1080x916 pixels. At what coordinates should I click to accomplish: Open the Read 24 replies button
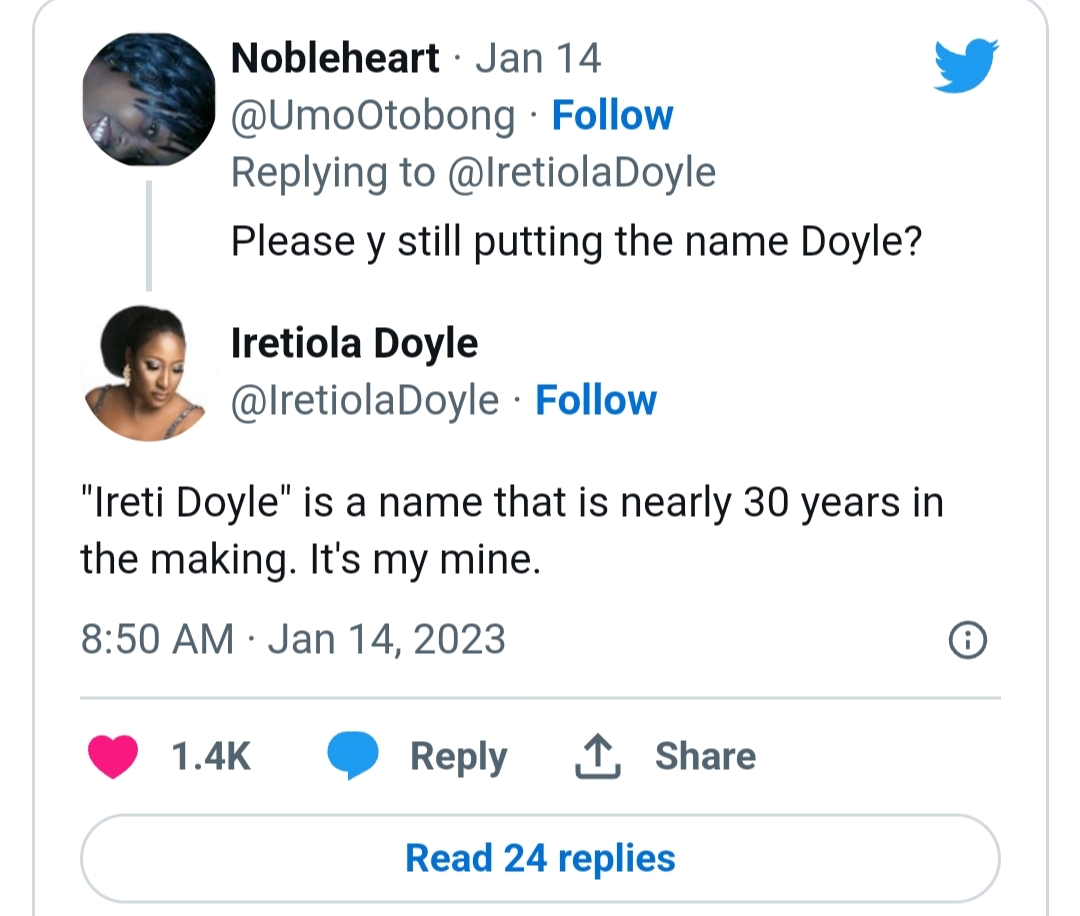pos(540,858)
